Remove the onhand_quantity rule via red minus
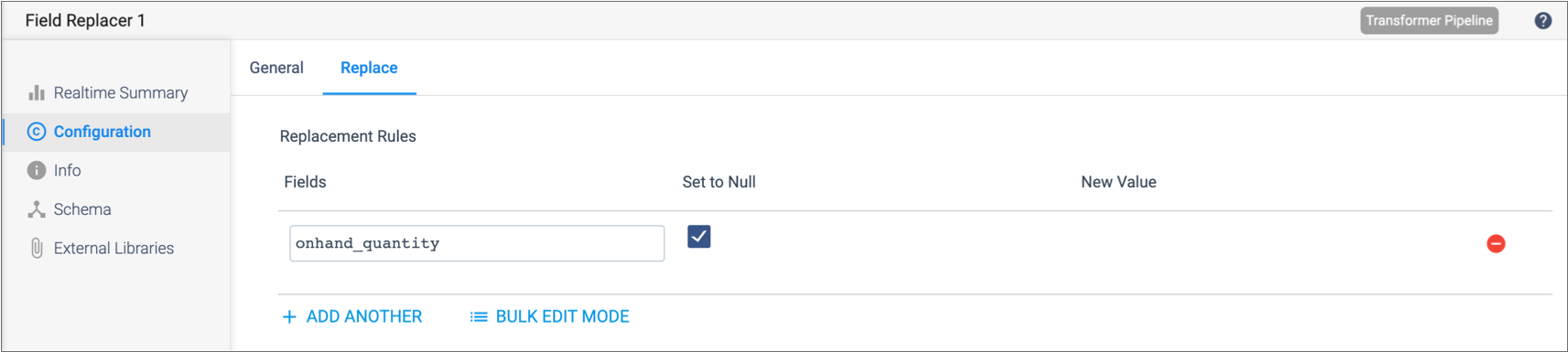1568x352 pixels. click(x=1496, y=243)
